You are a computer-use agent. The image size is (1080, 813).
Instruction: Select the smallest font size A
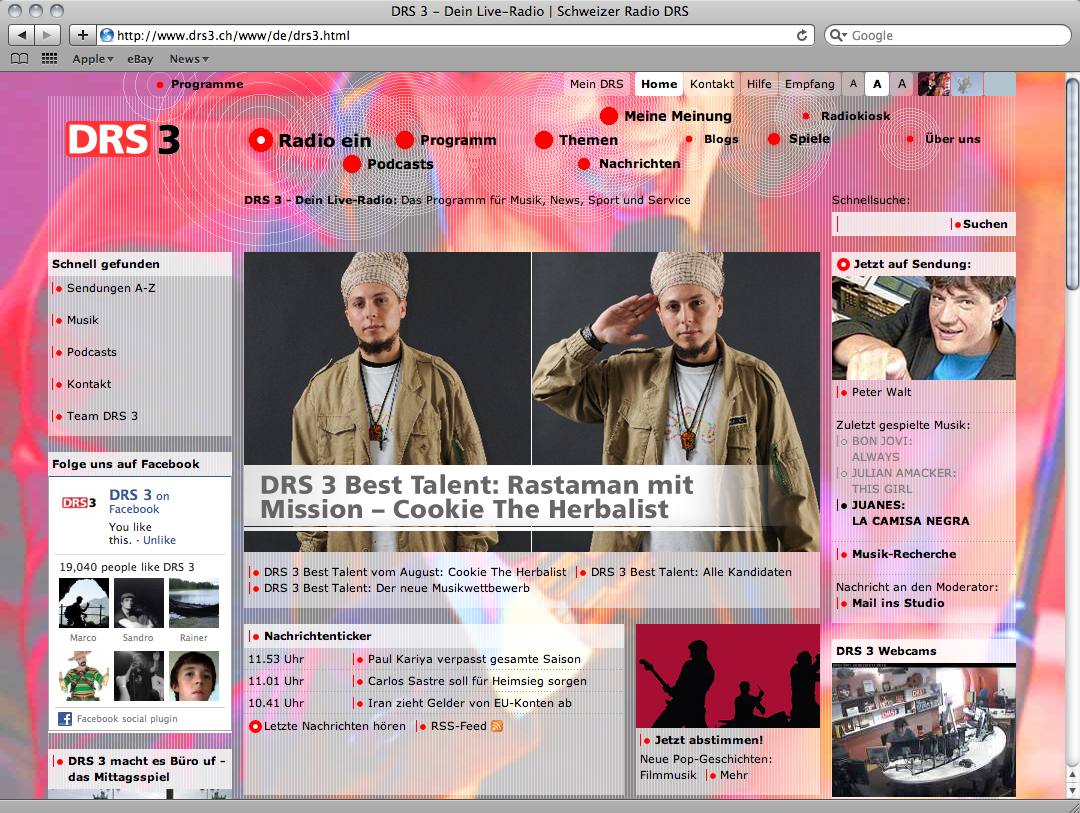coord(853,84)
